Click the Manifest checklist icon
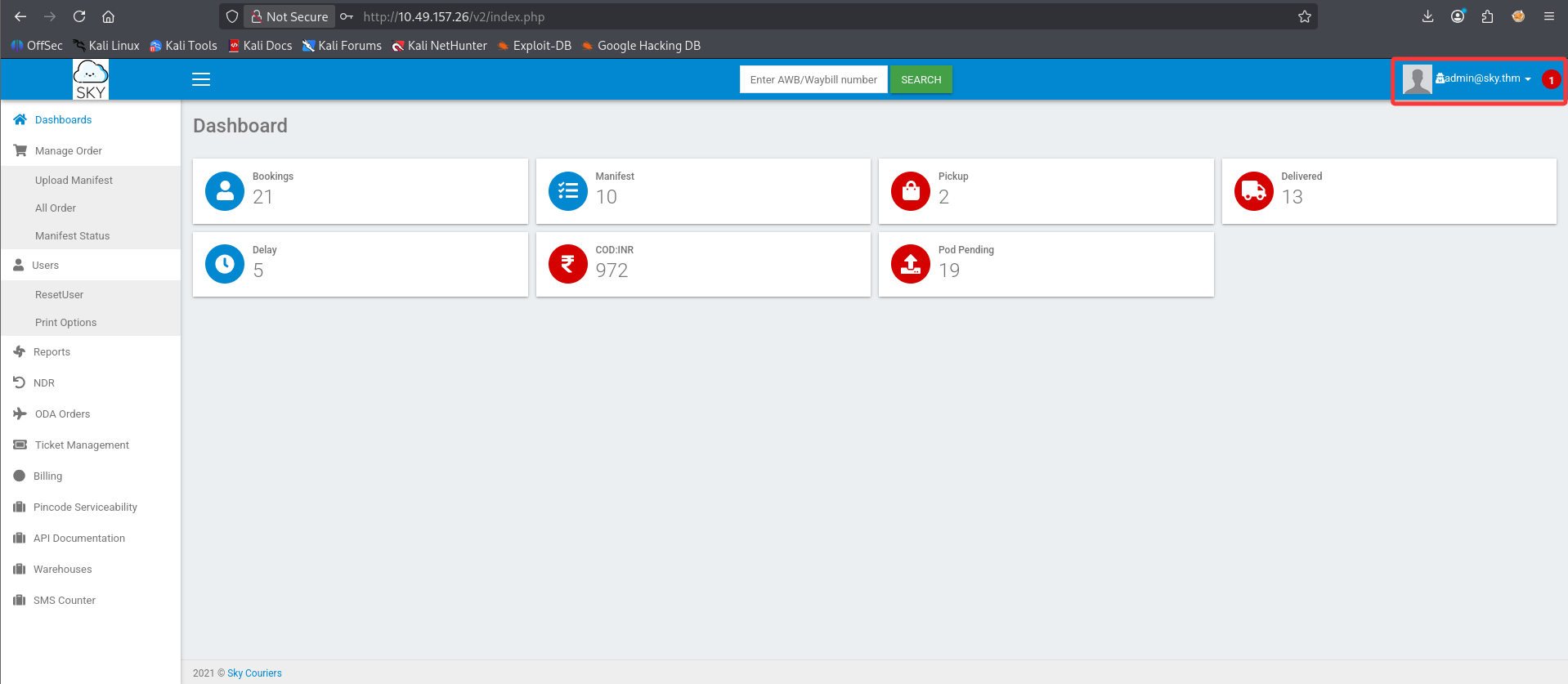The width and height of the screenshot is (1568, 684). click(x=568, y=191)
